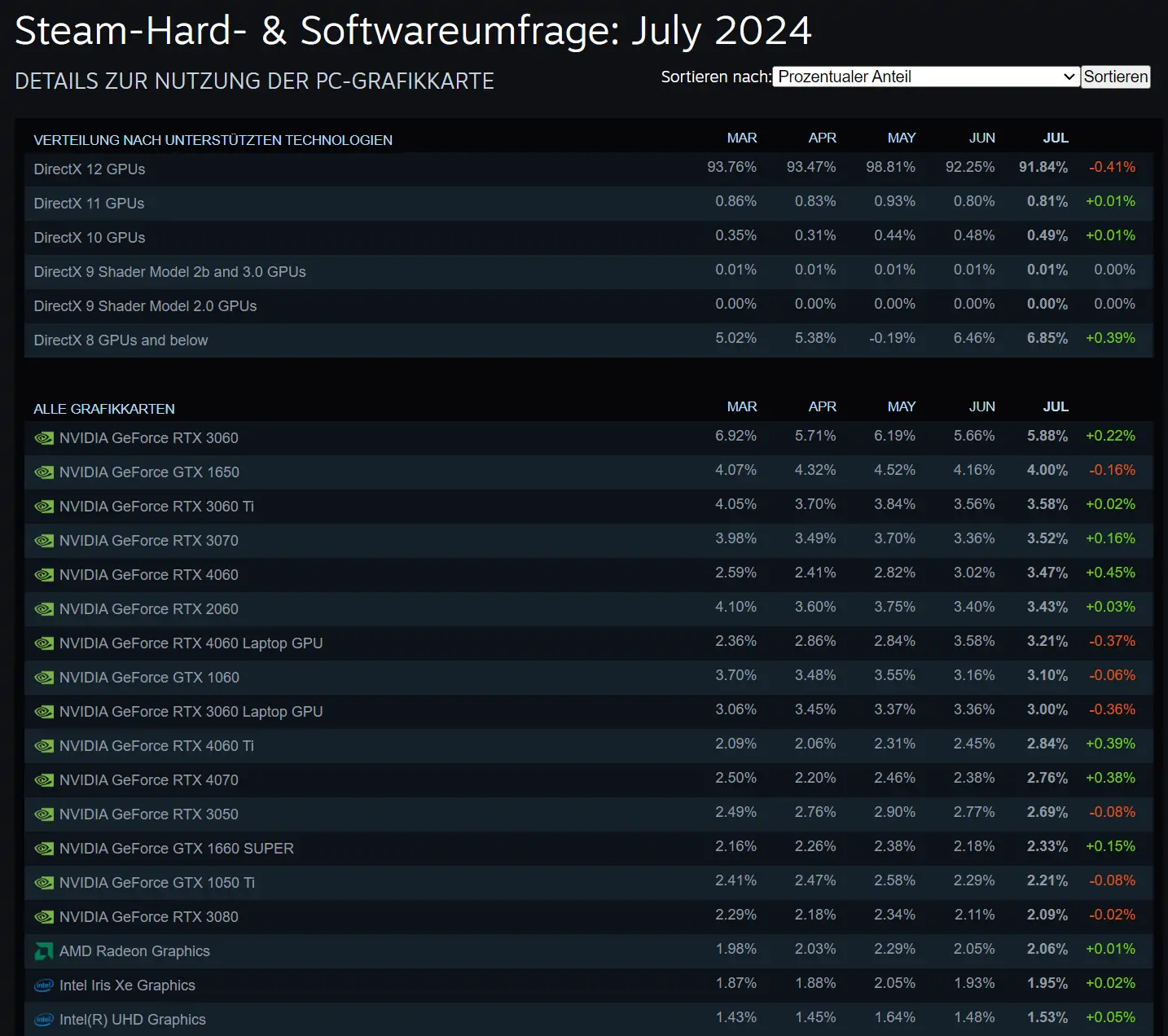Image resolution: width=1168 pixels, height=1036 pixels.
Task: Click the +0.05% change for Intel(R) UHD Graphics
Action: (x=1110, y=1017)
